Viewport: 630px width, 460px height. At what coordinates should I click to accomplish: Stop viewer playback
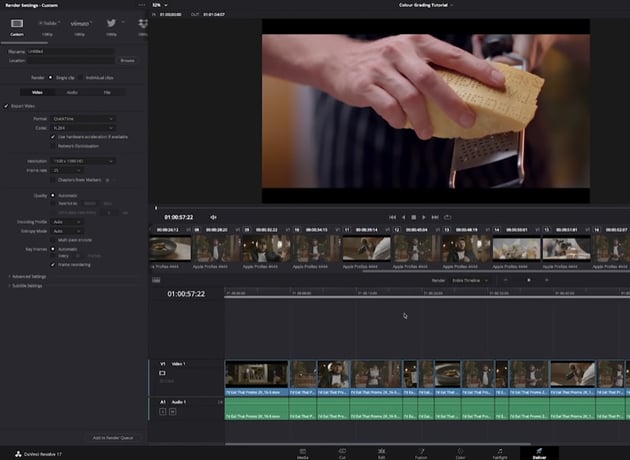[x=413, y=217]
